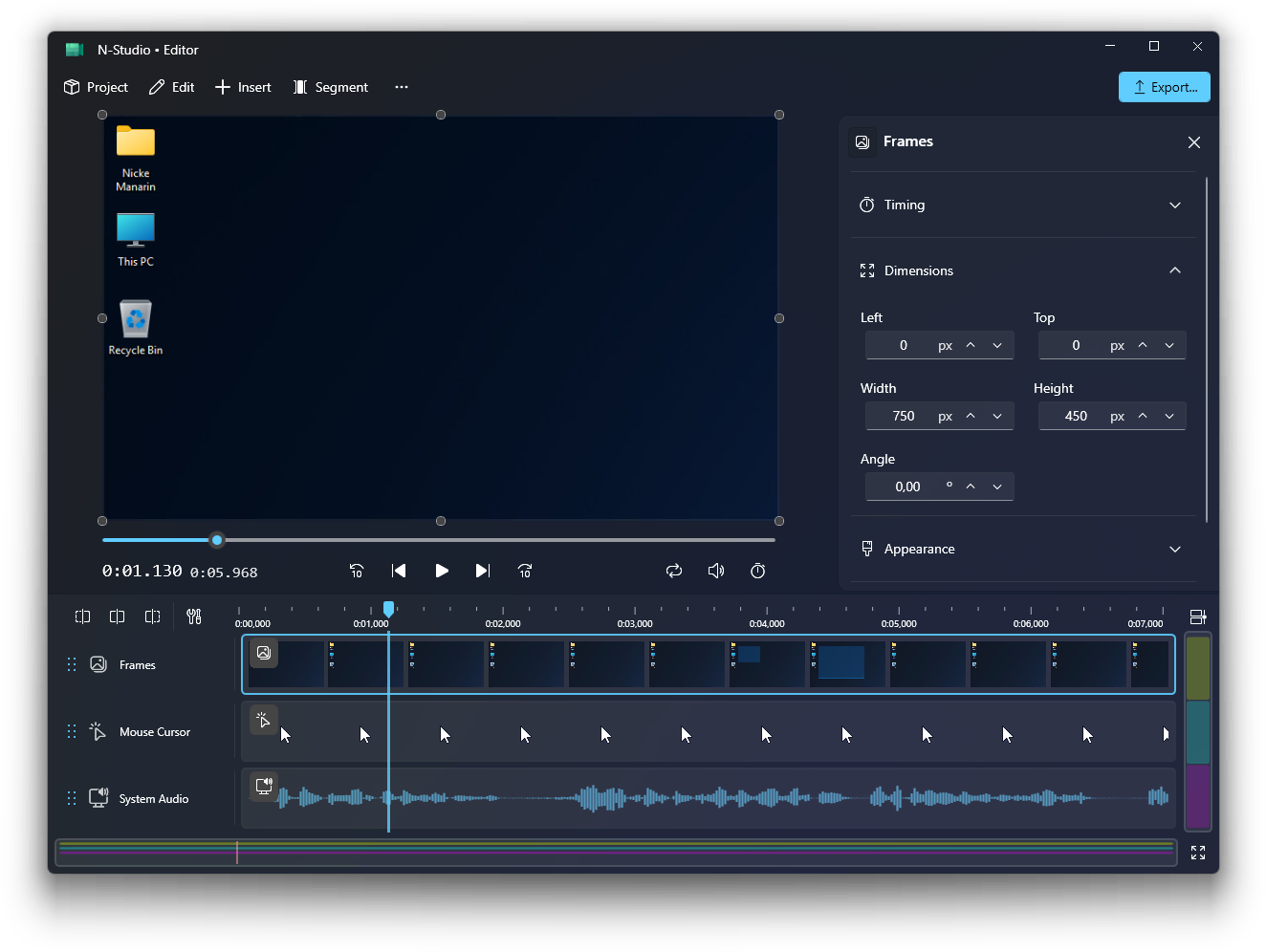The height and width of the screenshot is (952, 1266).
Task: Toggle loop playback
Action: [674, 571]
